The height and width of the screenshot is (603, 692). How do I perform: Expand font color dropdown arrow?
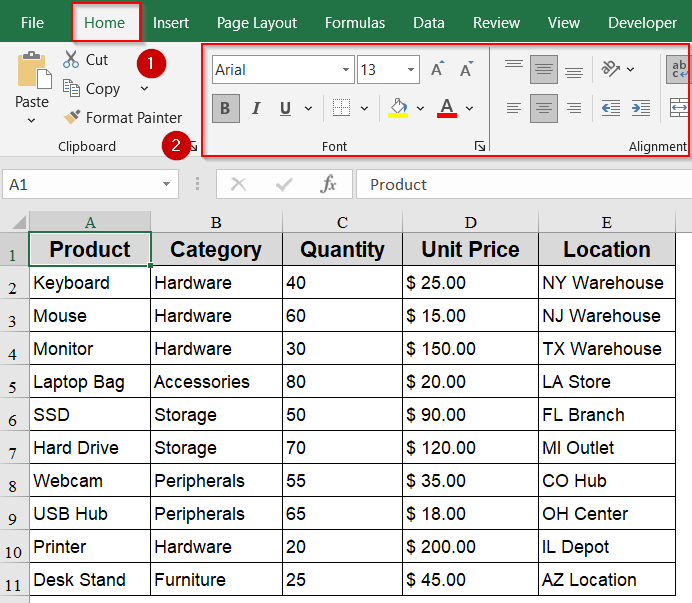point(470,108)
